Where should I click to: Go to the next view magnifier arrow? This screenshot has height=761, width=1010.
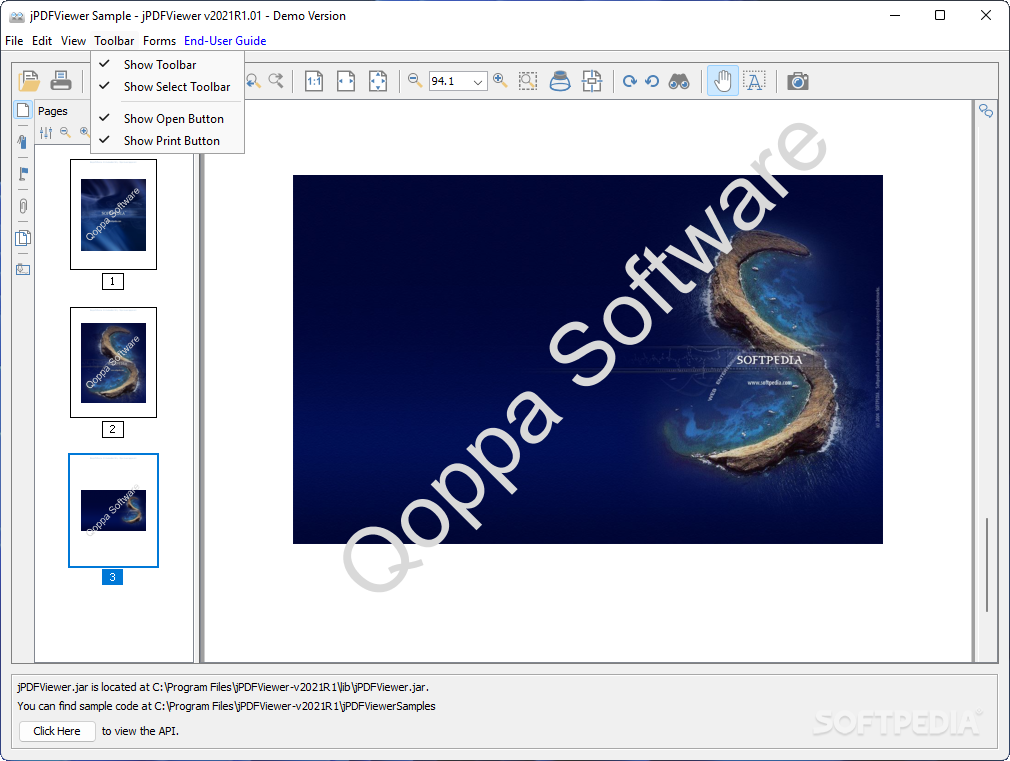tap(276, 81)
